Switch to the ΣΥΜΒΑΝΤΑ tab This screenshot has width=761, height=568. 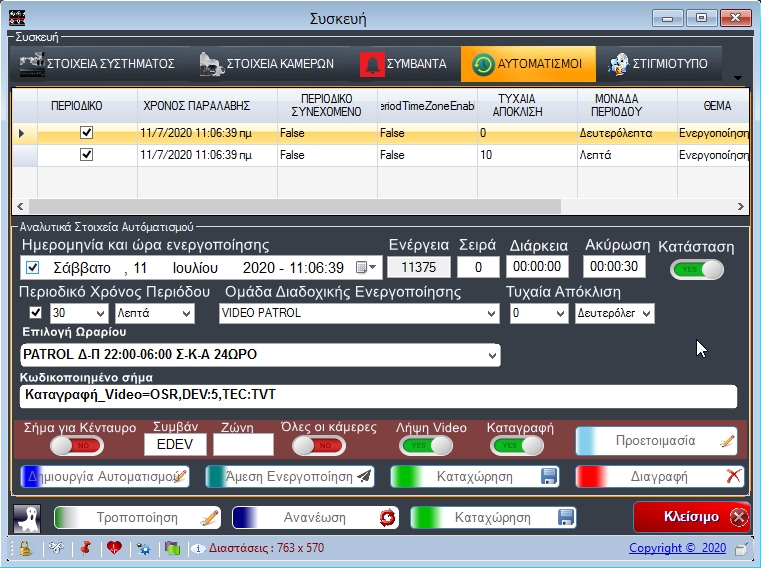tap(405, 64)
